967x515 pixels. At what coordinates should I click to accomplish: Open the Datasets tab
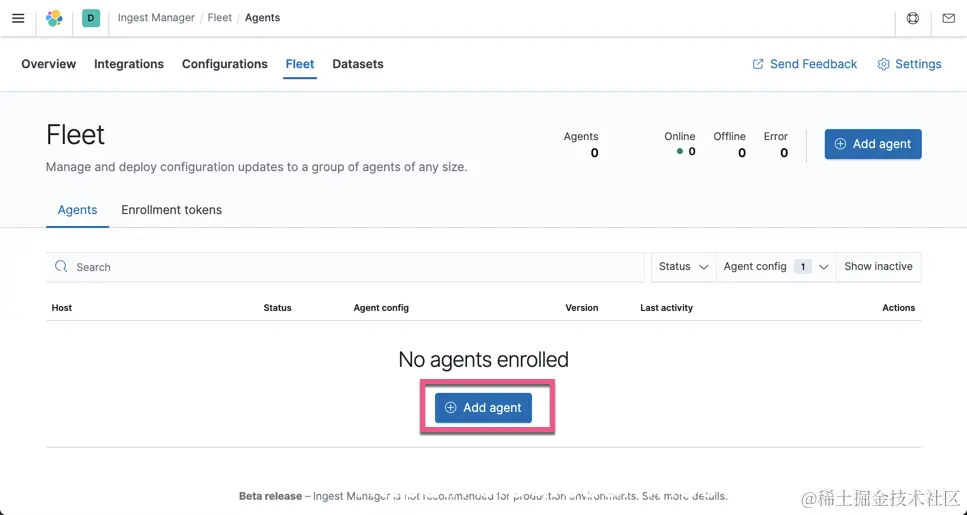358,64
